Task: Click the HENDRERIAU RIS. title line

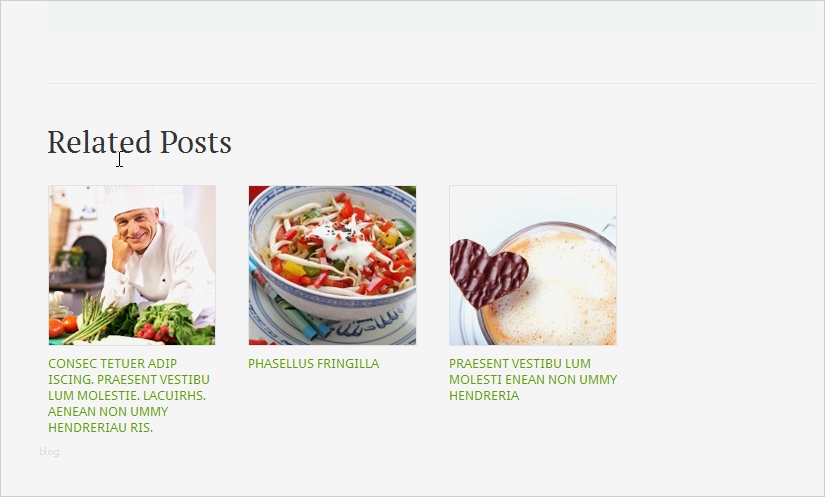Action: [100, 427]
